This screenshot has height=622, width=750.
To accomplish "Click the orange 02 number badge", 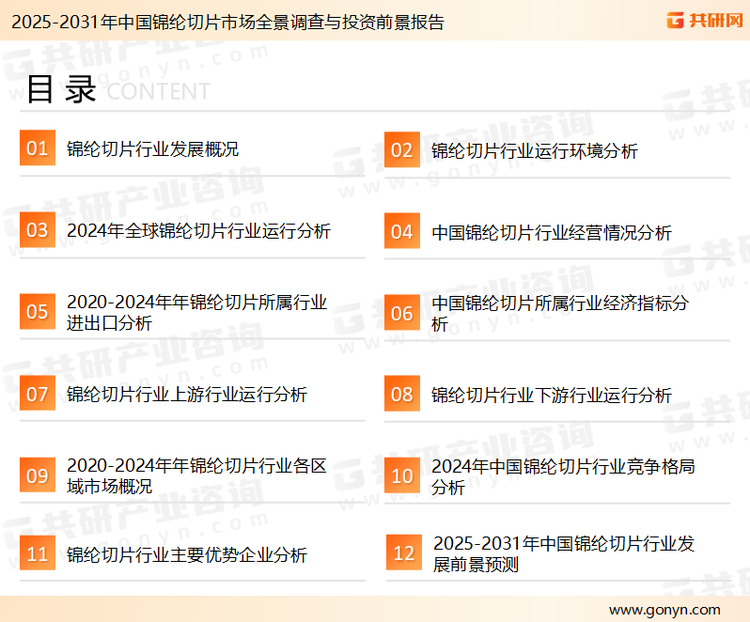I will pos(402,150).
